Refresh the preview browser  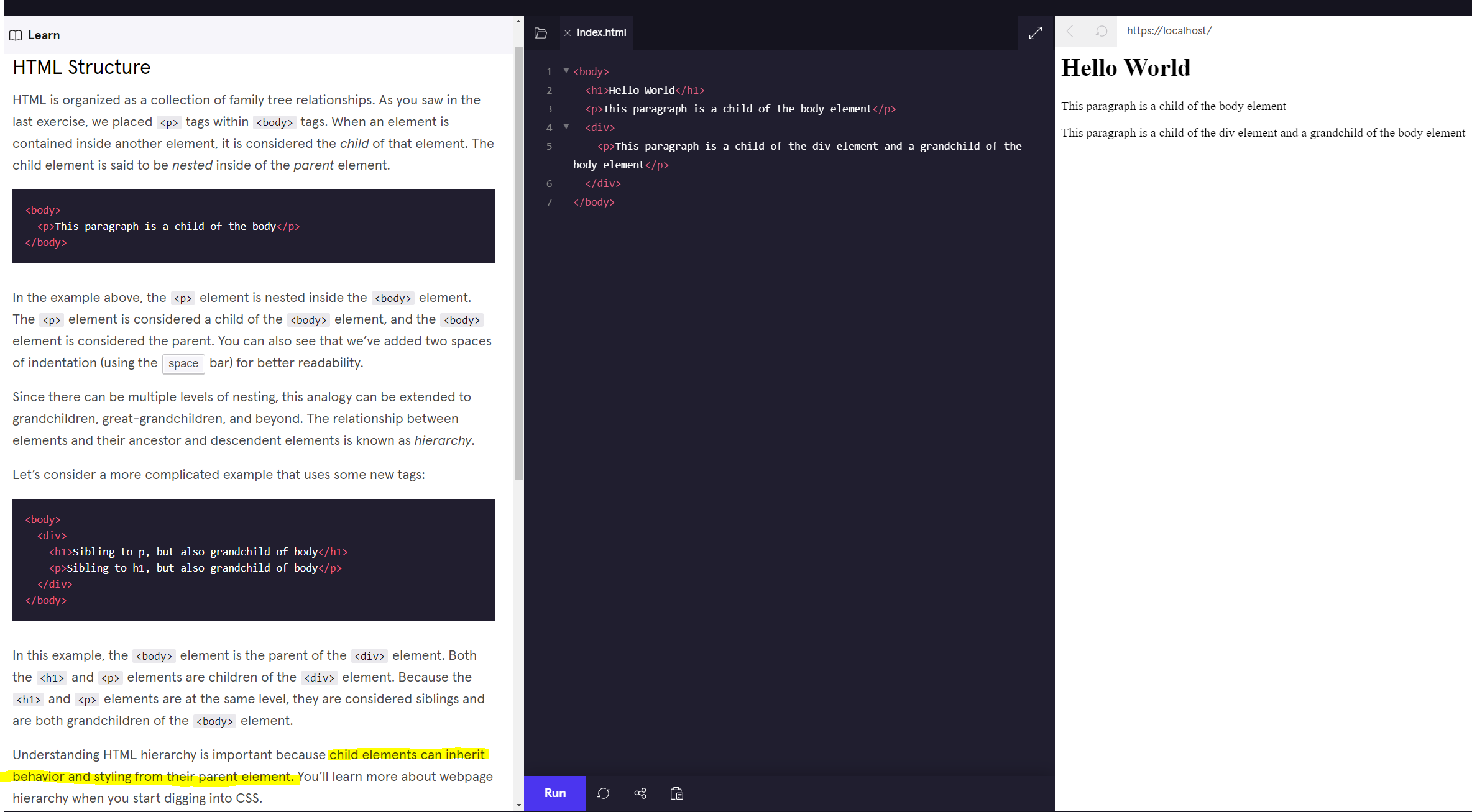1101,31
